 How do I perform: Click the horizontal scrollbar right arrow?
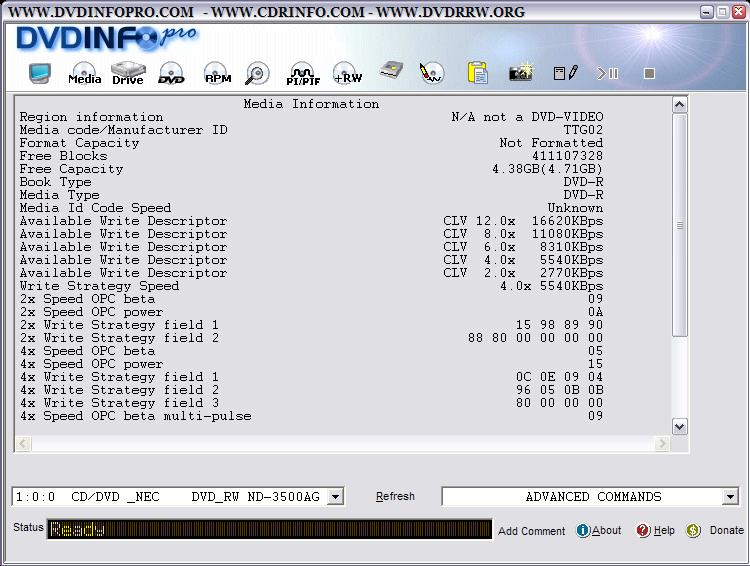662,444
